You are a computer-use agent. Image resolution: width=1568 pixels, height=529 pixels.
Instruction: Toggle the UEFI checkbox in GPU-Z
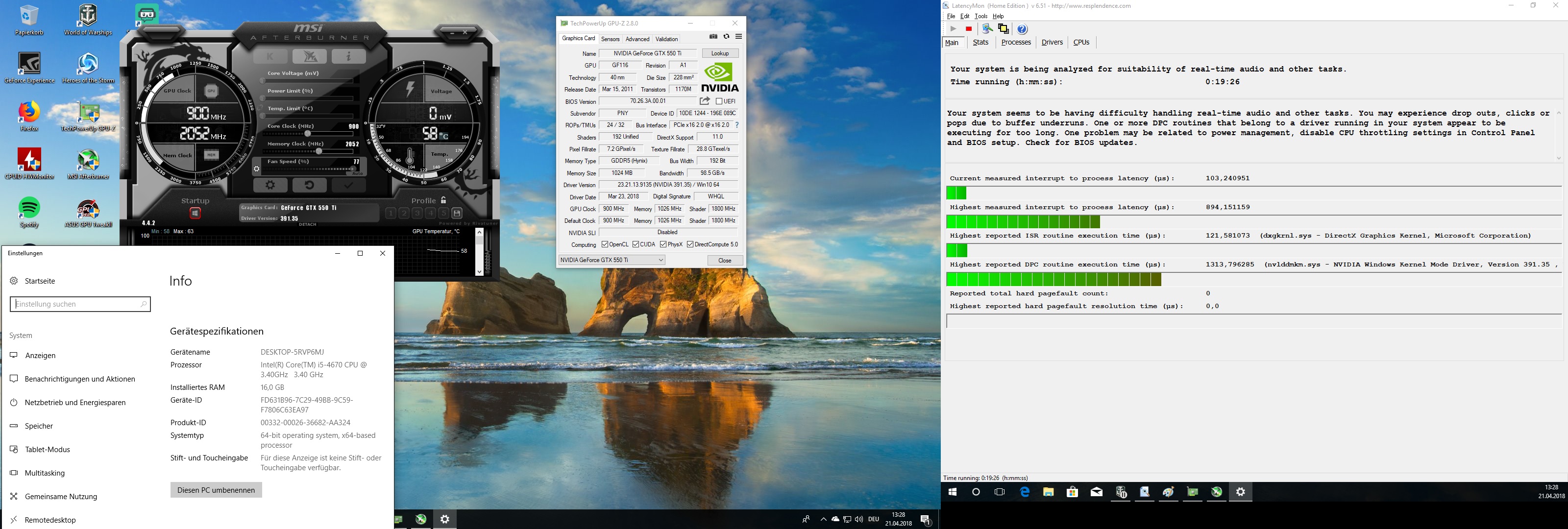(x=719, y=102)
